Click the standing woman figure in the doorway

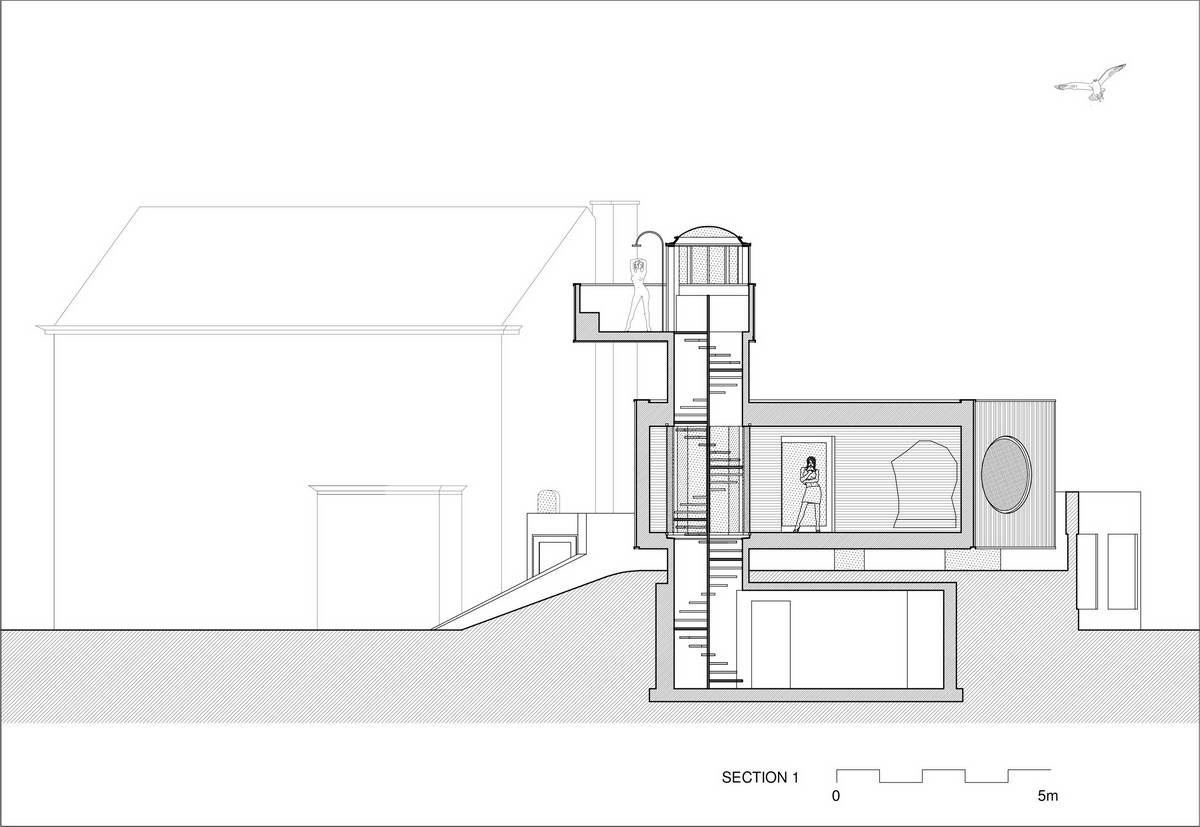coord(809,494)
